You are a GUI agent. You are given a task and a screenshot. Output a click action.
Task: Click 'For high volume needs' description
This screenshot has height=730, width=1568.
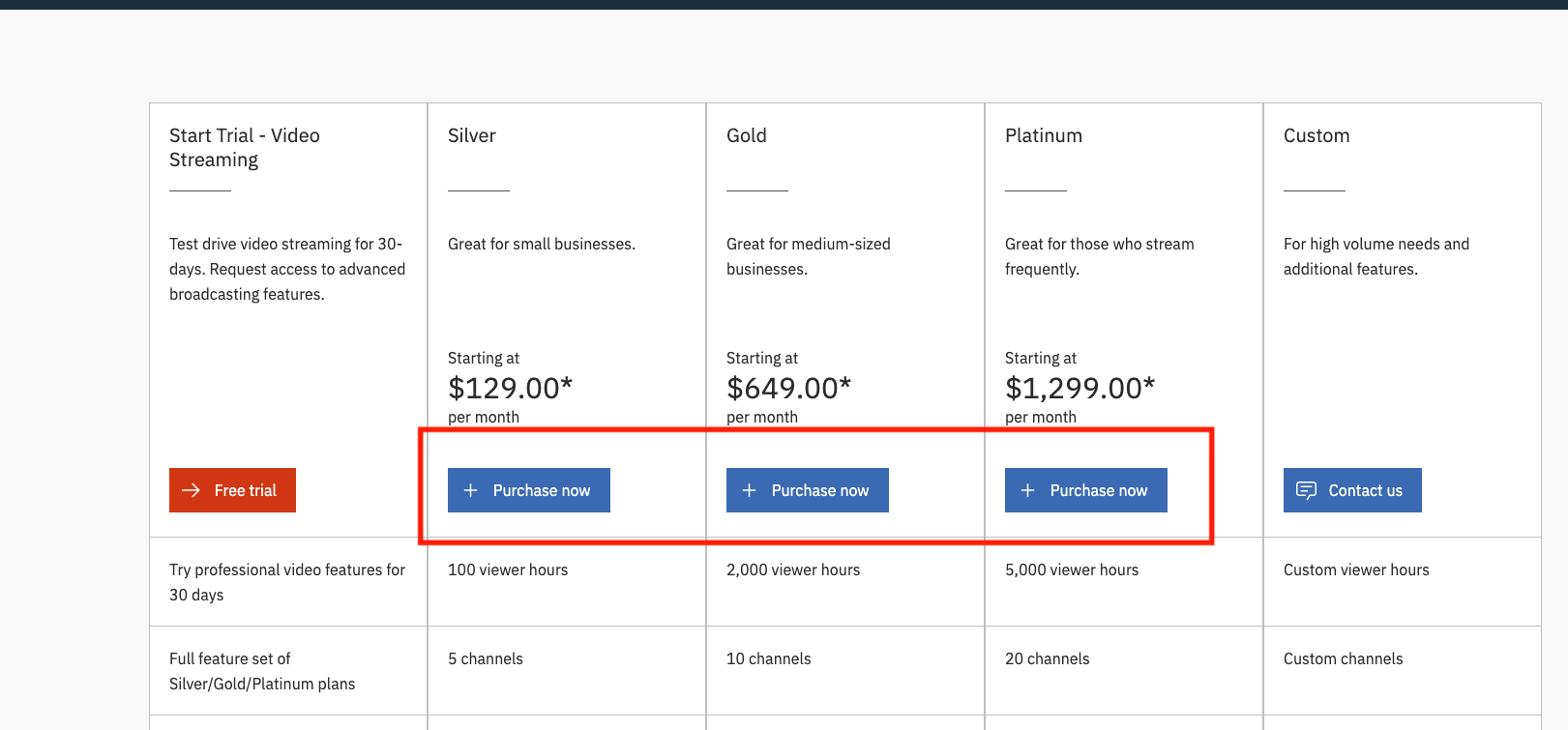coord(1376,256)
